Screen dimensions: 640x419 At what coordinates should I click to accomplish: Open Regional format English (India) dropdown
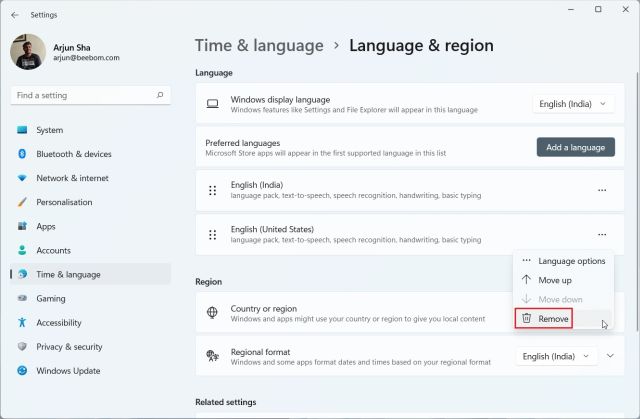click(x=556, y=357)
